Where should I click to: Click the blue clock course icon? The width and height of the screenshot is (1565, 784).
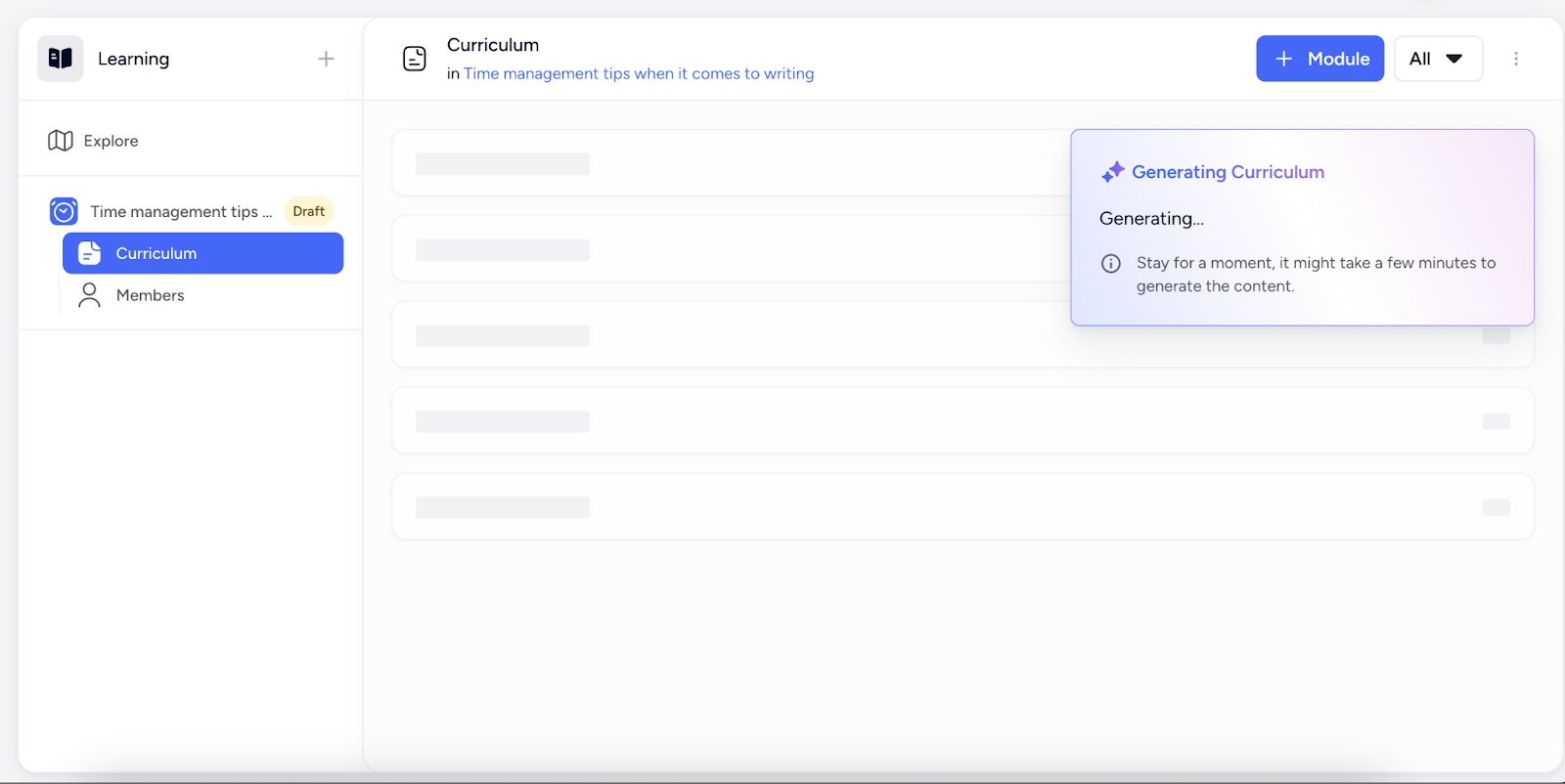[64, 211]
